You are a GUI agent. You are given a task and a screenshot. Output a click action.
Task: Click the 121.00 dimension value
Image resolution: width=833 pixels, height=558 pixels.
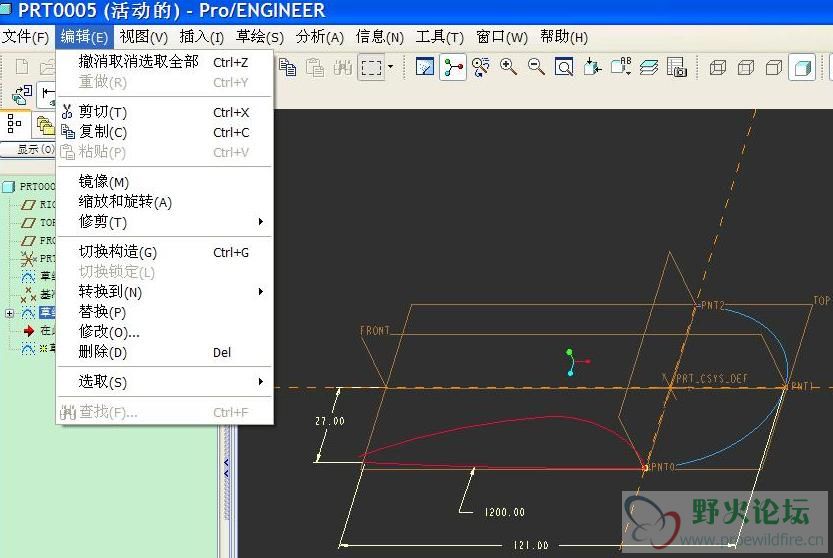531,545
